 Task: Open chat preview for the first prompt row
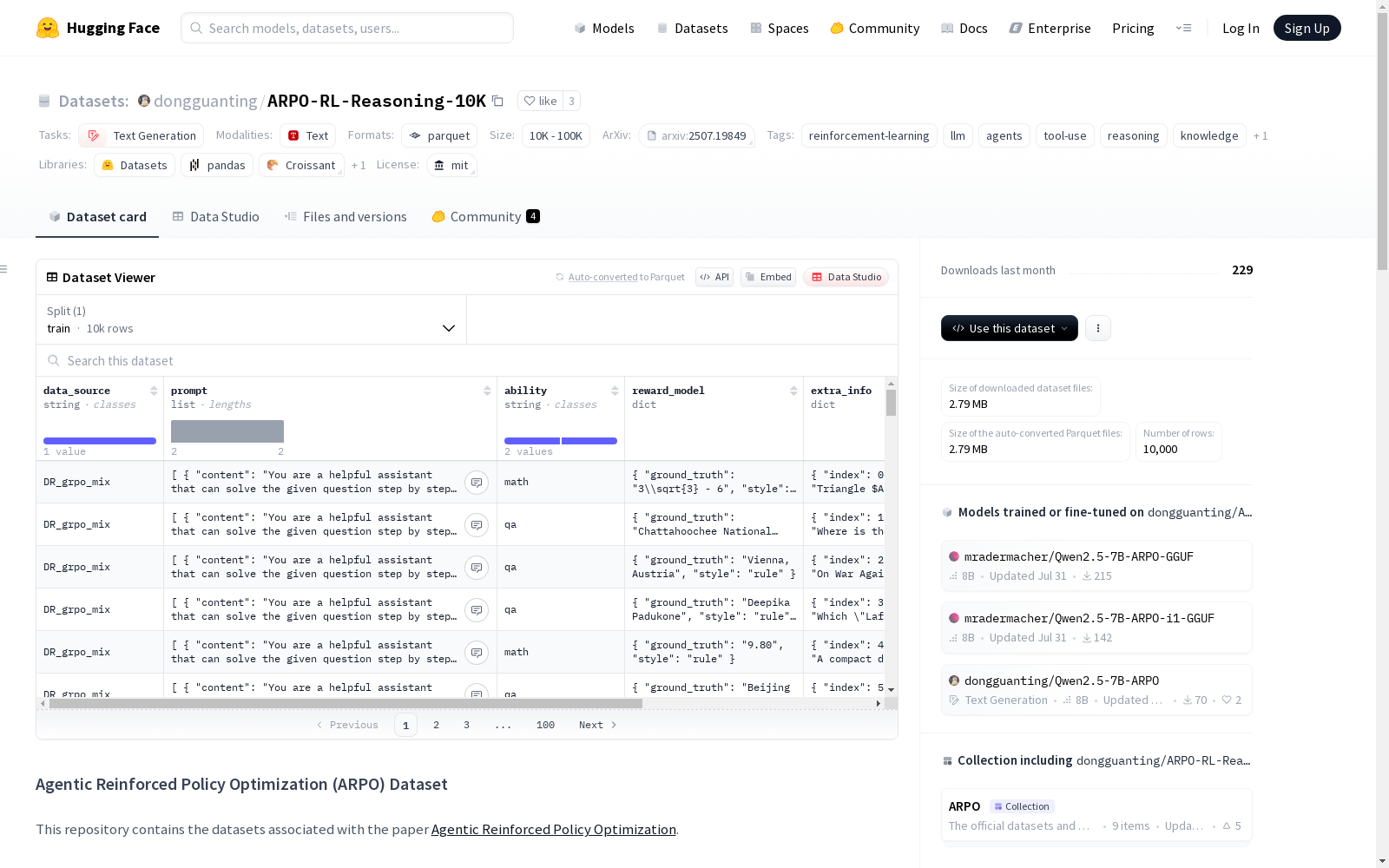[x=477, y=483]
